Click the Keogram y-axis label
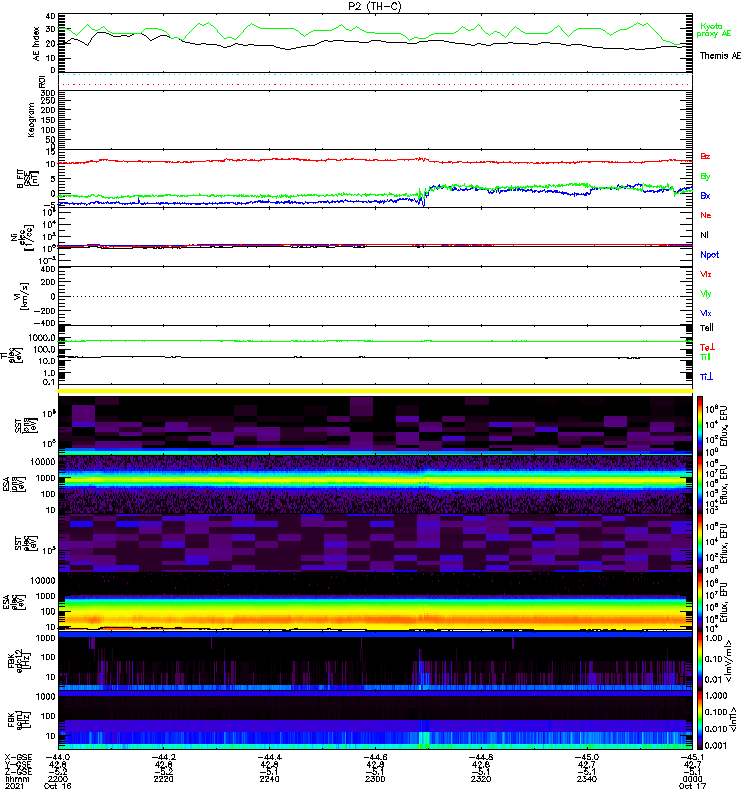 [x=31, y=119]
